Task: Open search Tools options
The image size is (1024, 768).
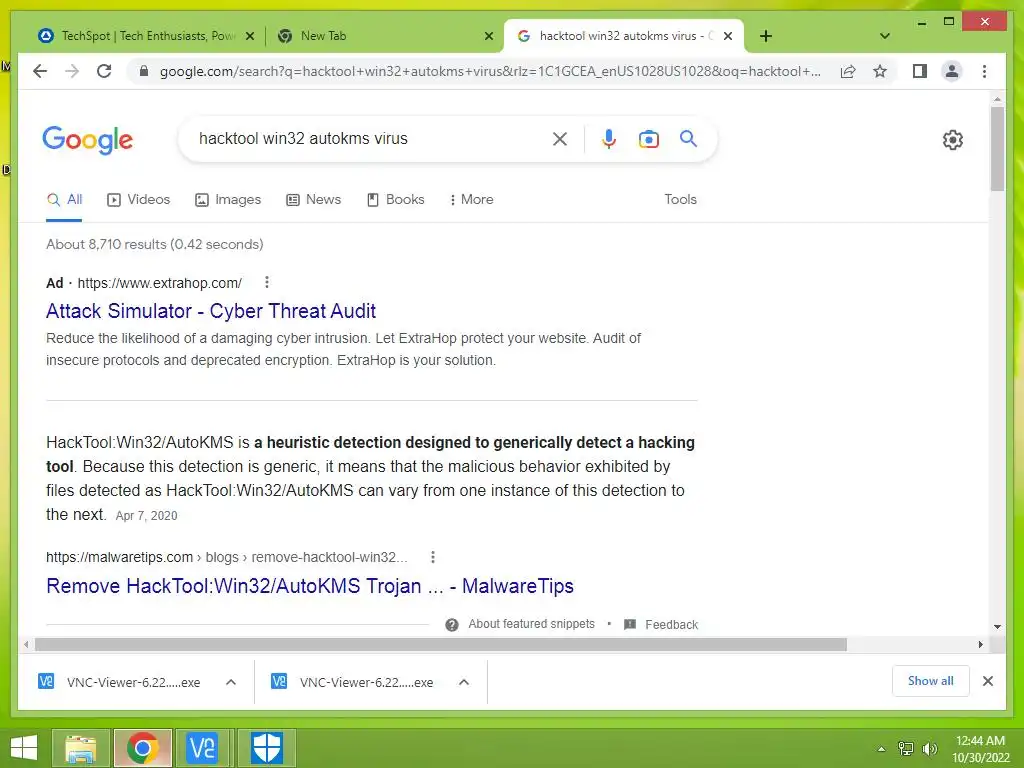Action: click(680, 200)
